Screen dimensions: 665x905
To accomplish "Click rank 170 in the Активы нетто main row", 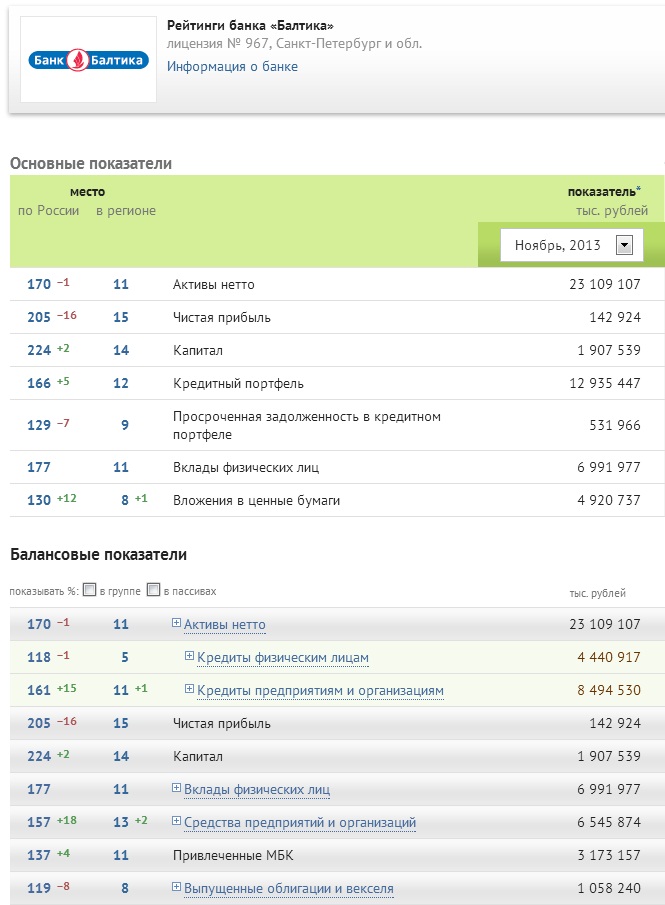I will [x=39, y=285].
